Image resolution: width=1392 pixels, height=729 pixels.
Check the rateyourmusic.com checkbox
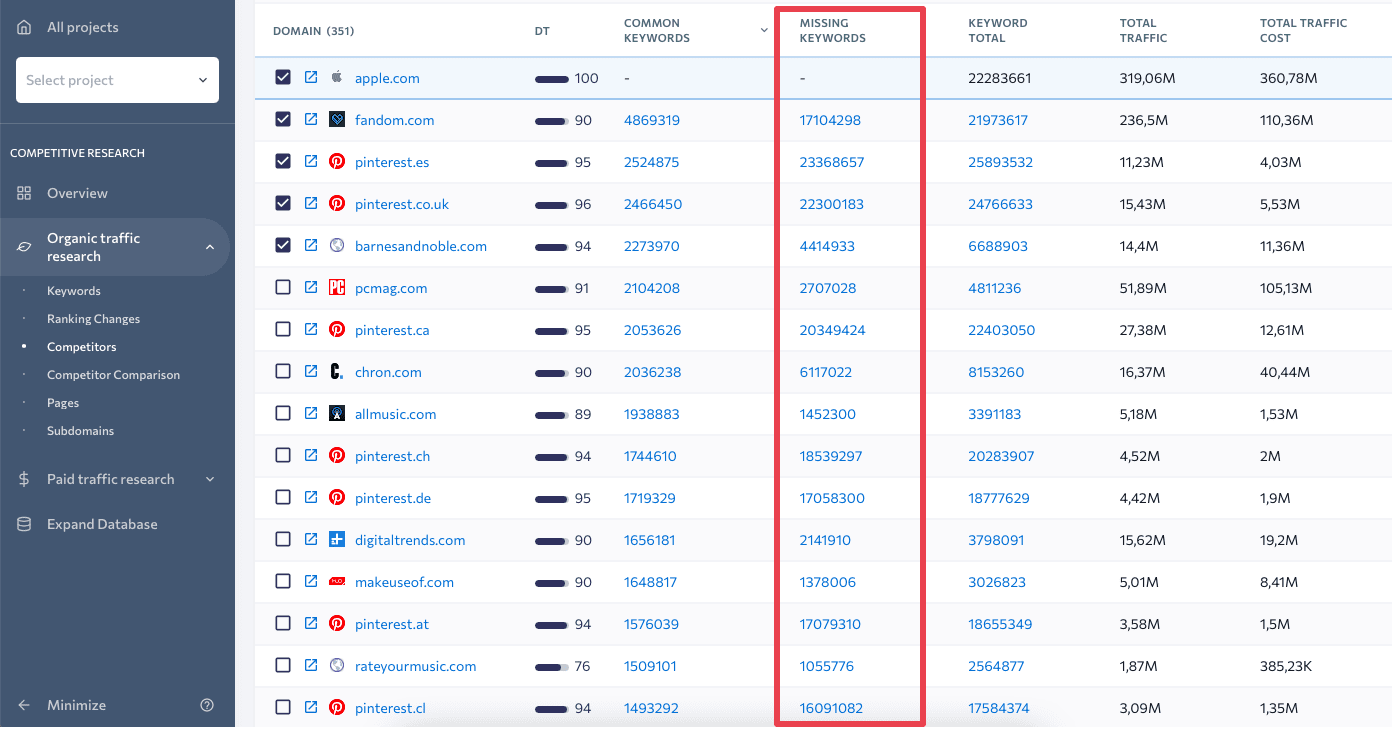[x=283, y=665]
